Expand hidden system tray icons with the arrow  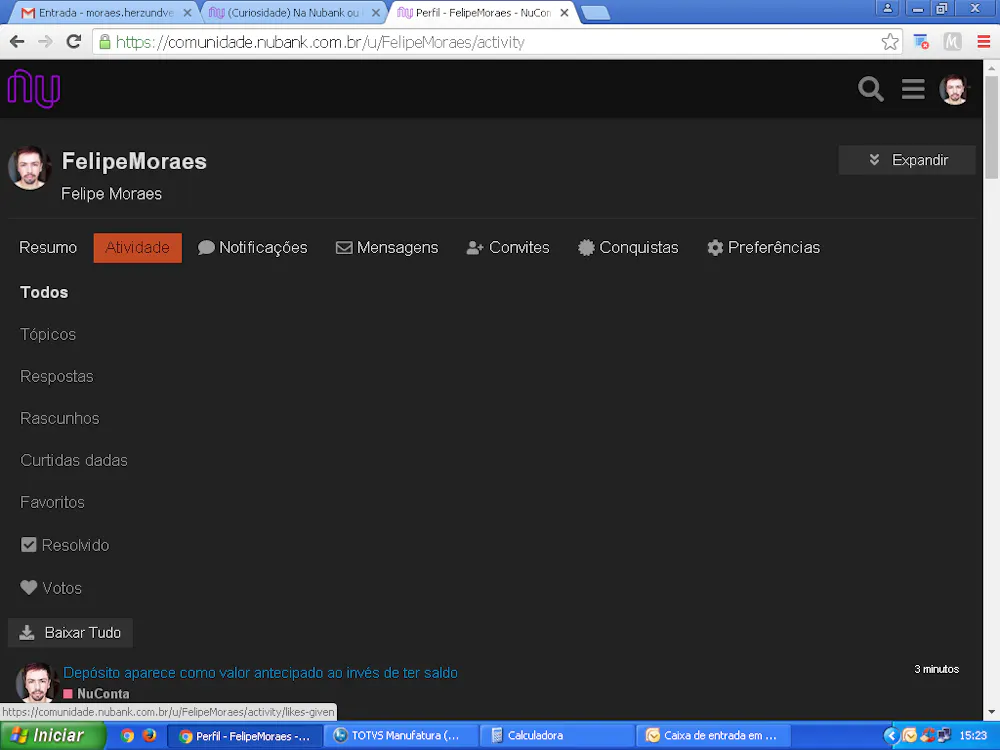(x=891, y=736)
